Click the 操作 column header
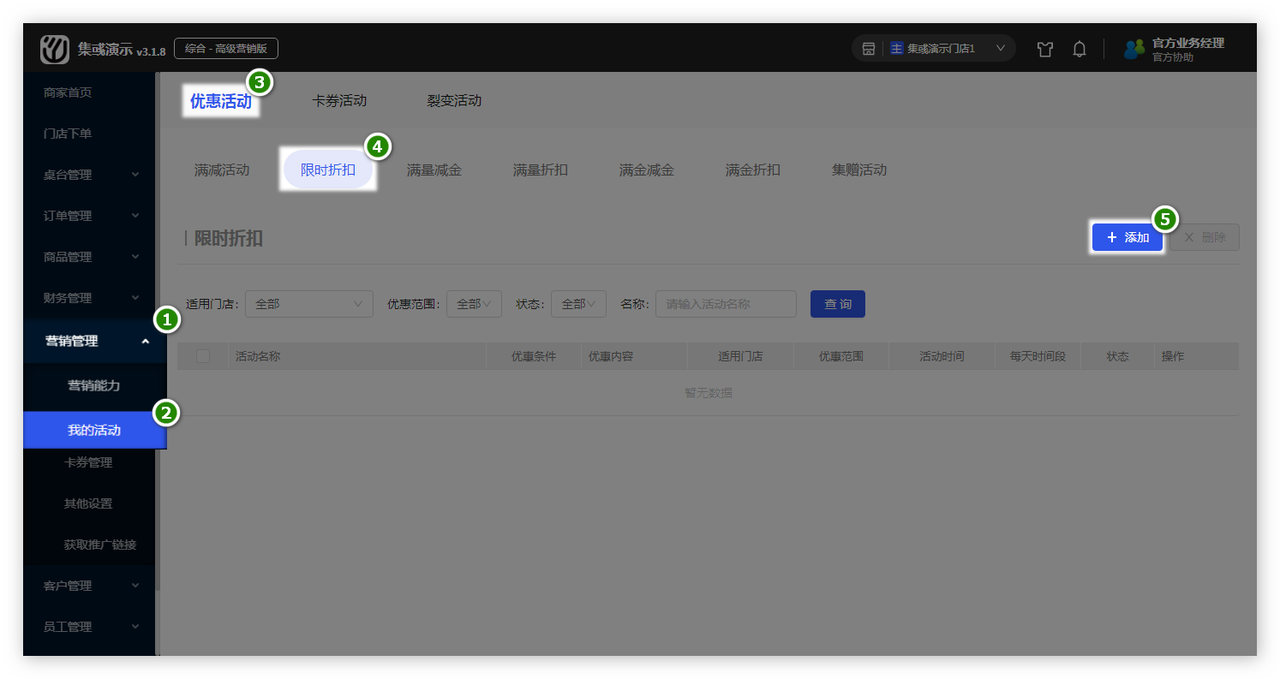The width and height of the screenshot is (1280, 679). click(x=1172, y=356)
